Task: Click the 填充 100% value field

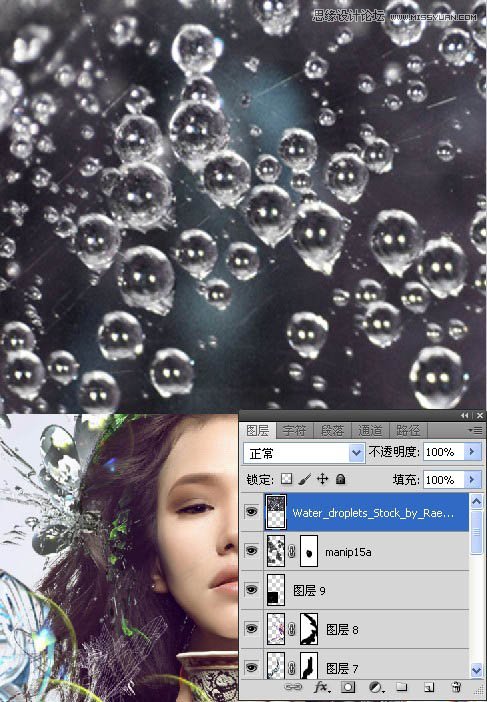Action: pos(444,480)
